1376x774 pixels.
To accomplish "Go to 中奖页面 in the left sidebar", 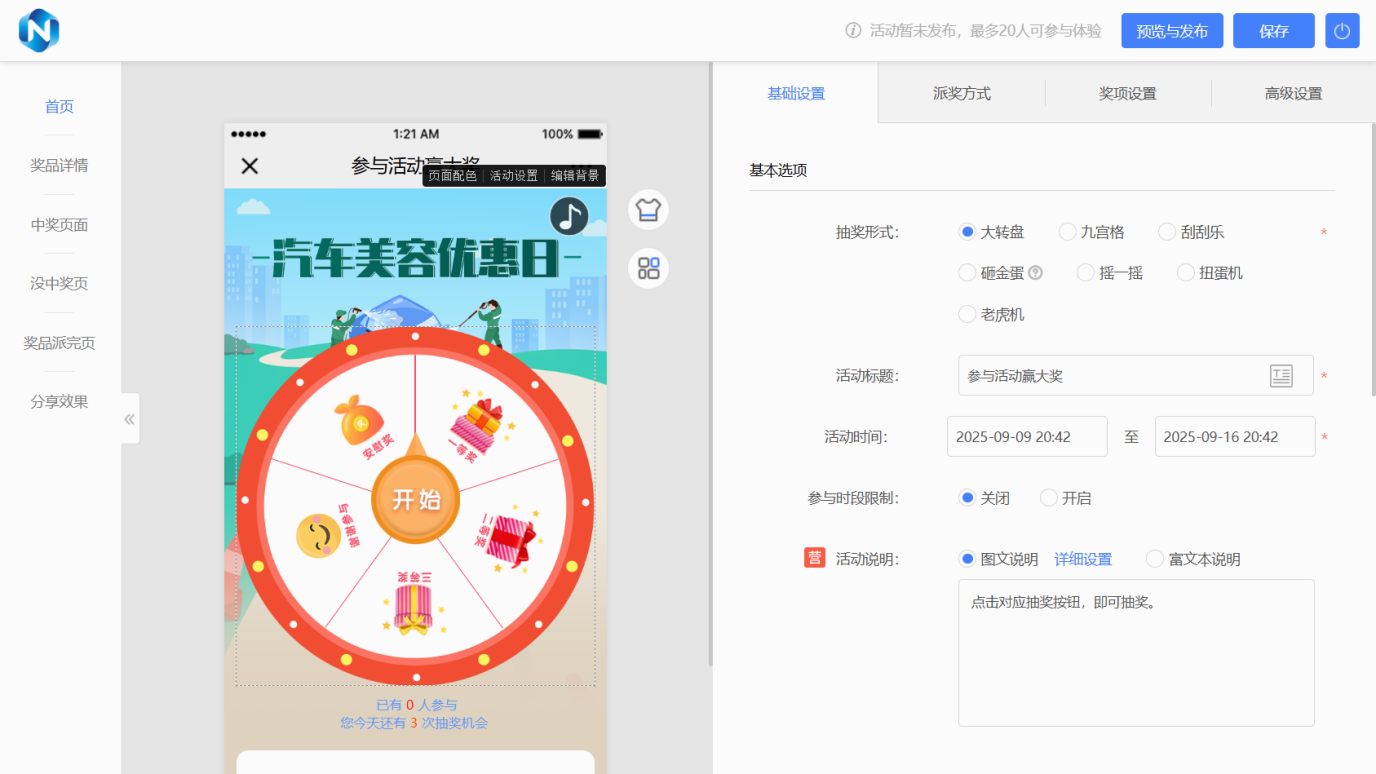I will 59,225.
